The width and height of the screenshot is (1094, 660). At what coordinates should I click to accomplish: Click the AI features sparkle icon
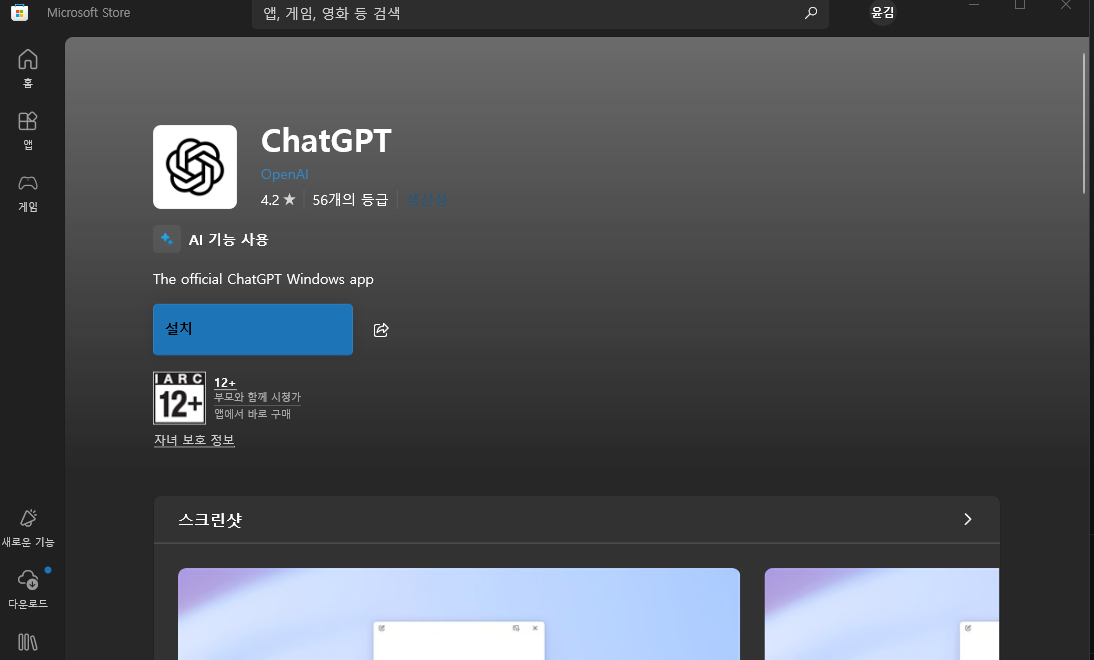167,239
